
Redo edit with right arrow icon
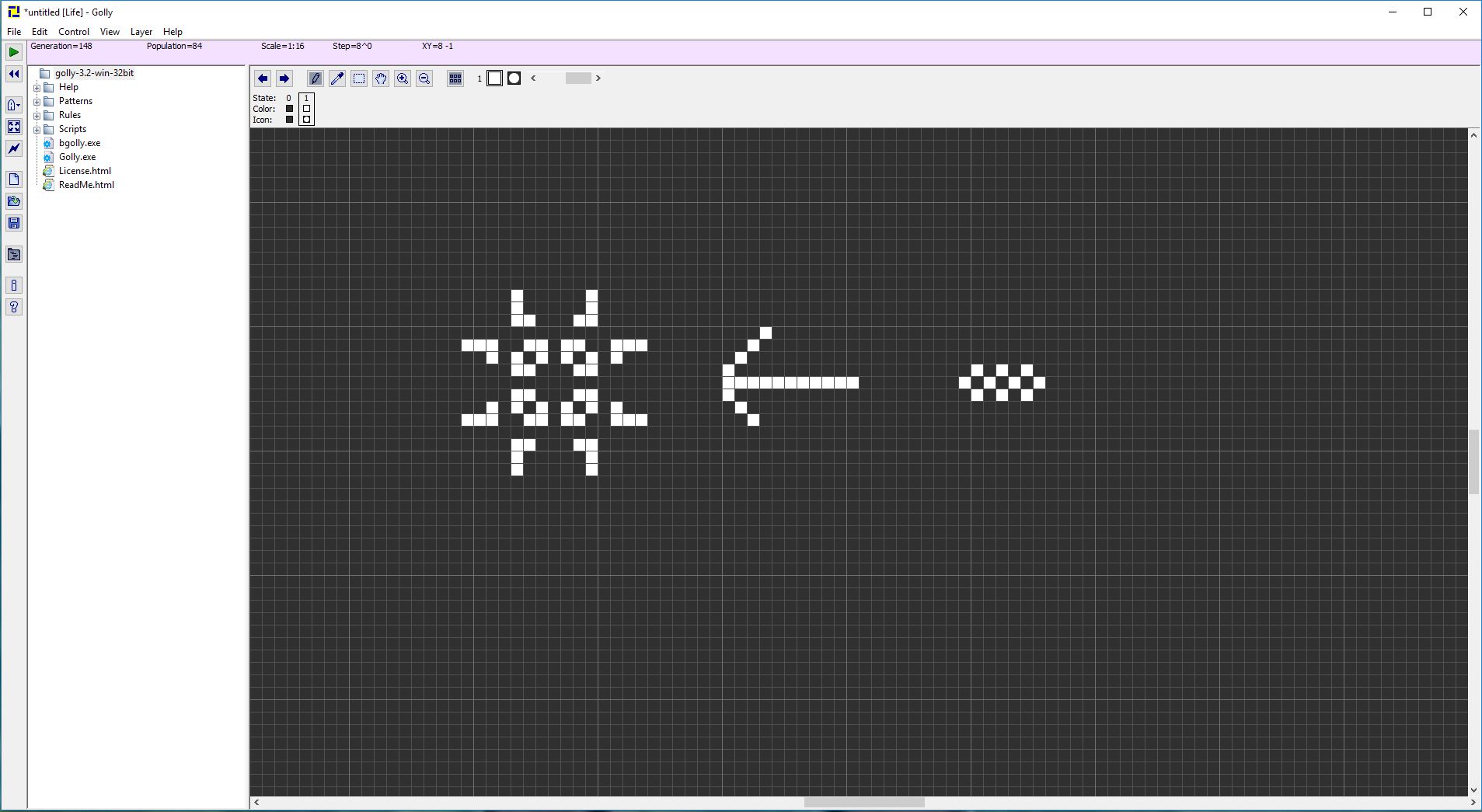(x=284, y=78)
